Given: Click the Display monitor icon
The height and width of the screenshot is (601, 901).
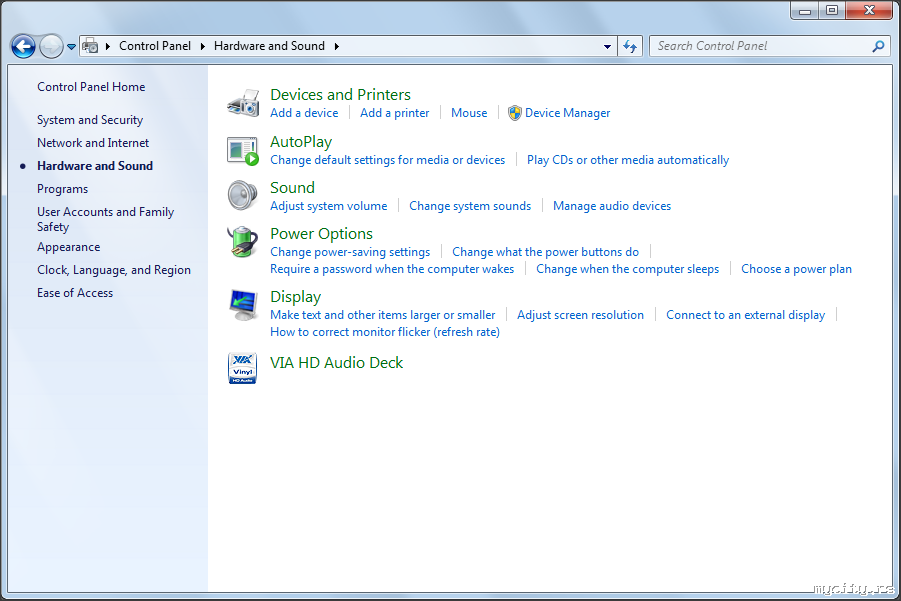Looking at the screenshot, I should 243,305.
